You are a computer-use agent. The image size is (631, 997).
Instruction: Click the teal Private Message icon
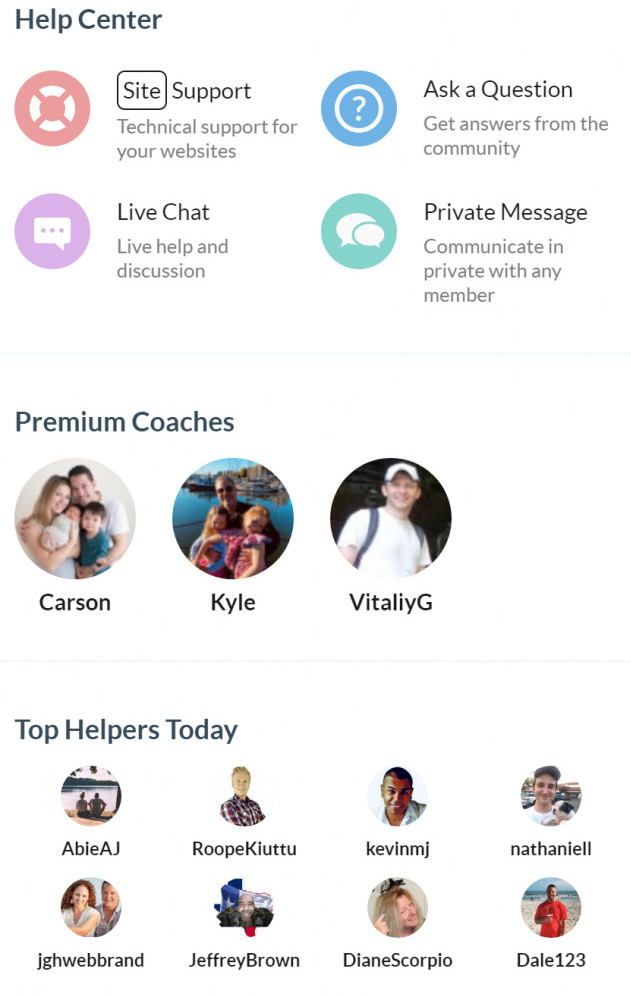click(x=359, y=231)
